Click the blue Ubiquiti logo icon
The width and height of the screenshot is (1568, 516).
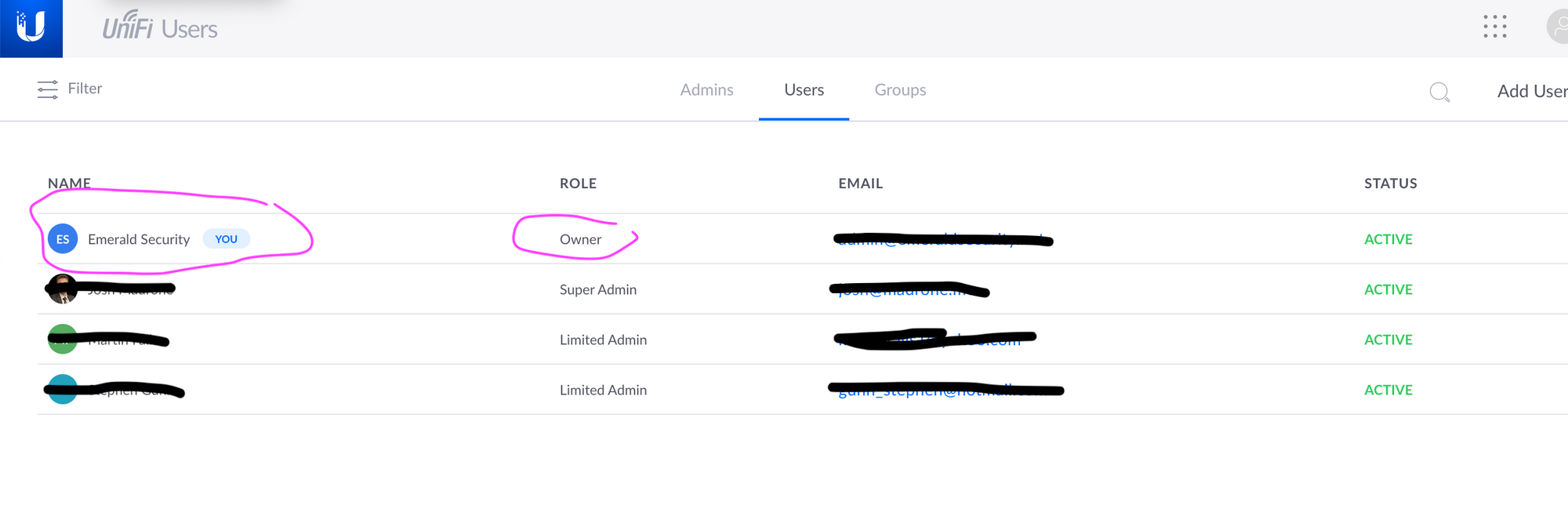coord(31,28)
